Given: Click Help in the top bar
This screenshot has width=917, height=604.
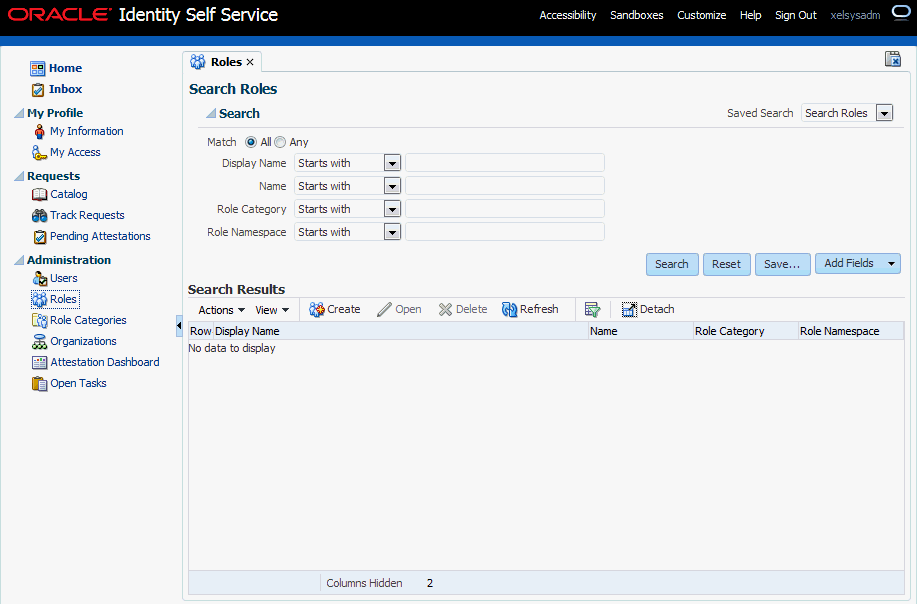Looking at the screenshot, I should pos(750,15).
